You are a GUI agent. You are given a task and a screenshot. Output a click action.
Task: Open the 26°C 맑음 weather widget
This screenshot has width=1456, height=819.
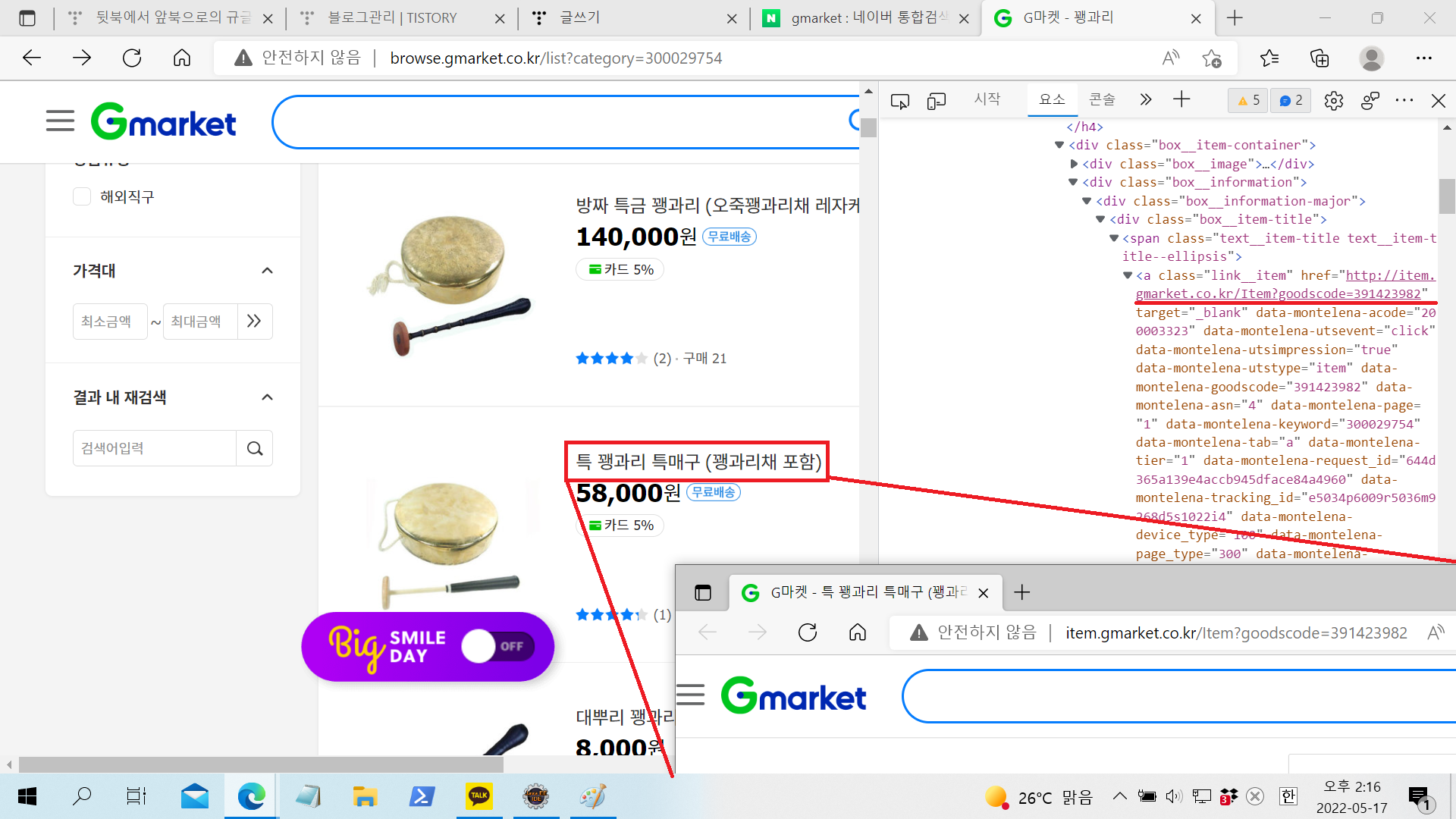pos(1039,797)
